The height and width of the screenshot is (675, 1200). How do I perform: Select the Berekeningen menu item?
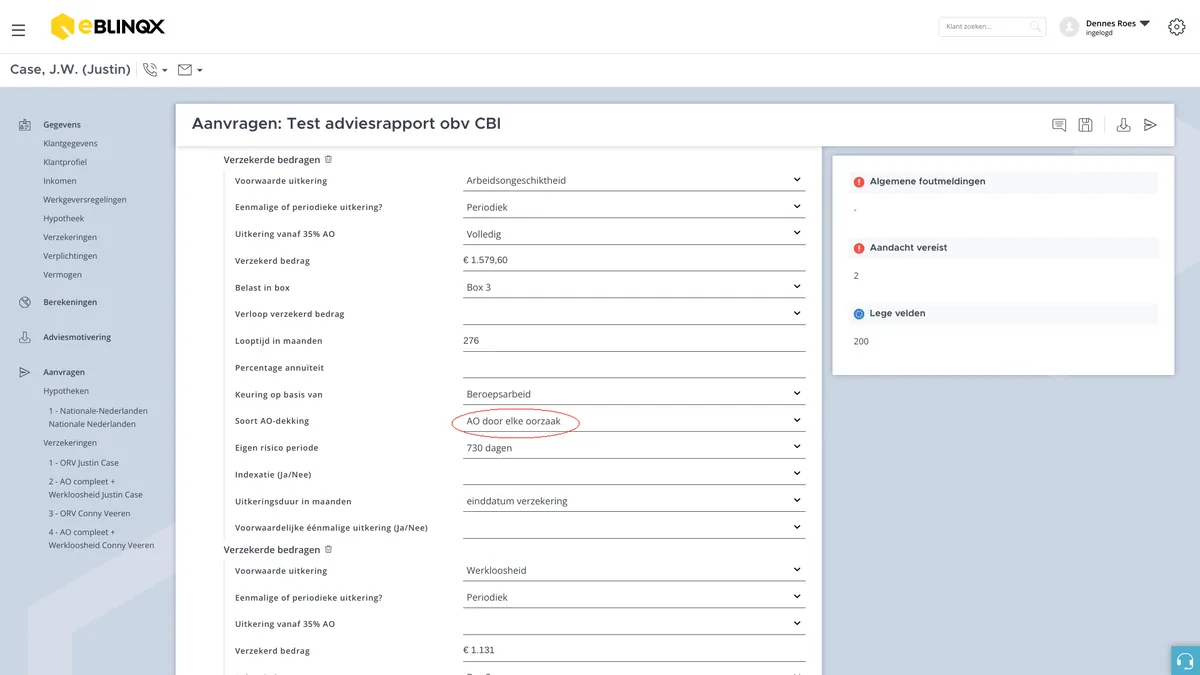[70, 302]
